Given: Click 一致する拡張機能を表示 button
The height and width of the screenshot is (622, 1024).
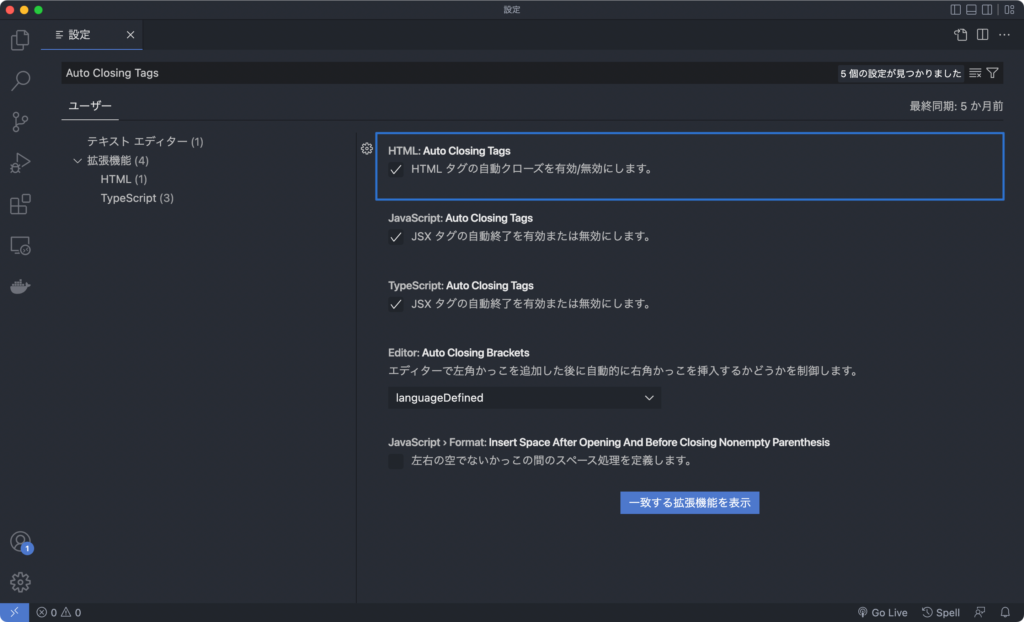Looking at the screenshot, I should tap(690, 502).
